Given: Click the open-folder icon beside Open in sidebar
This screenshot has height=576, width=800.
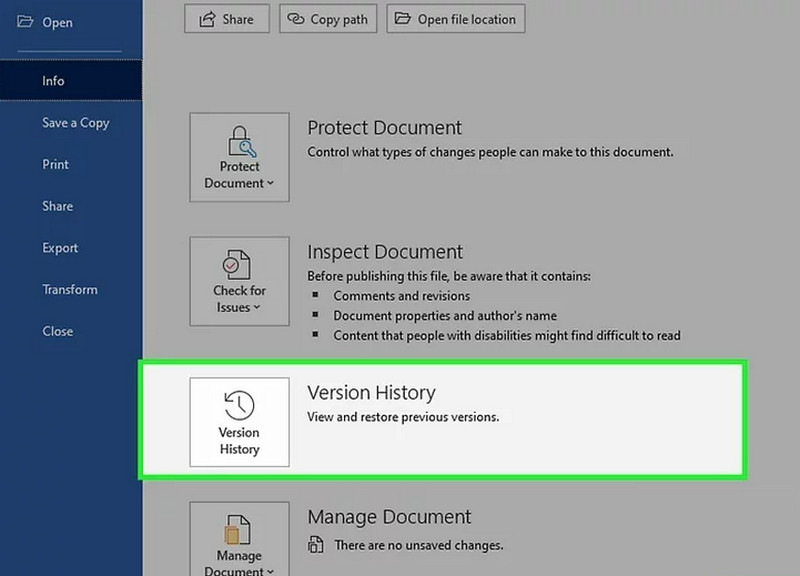Looking at the screenshot, I should [x=25, y=21].
